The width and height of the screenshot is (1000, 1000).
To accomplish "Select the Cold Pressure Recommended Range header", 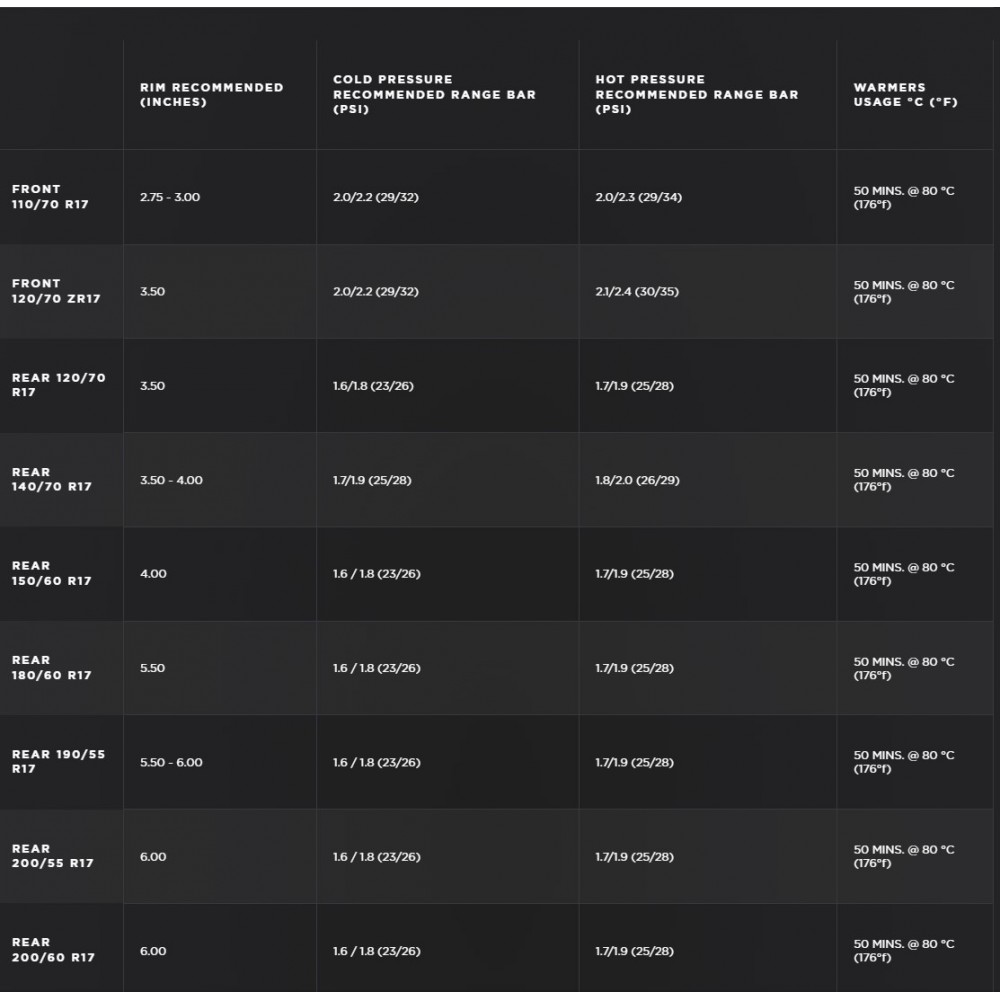I will 434,94.
